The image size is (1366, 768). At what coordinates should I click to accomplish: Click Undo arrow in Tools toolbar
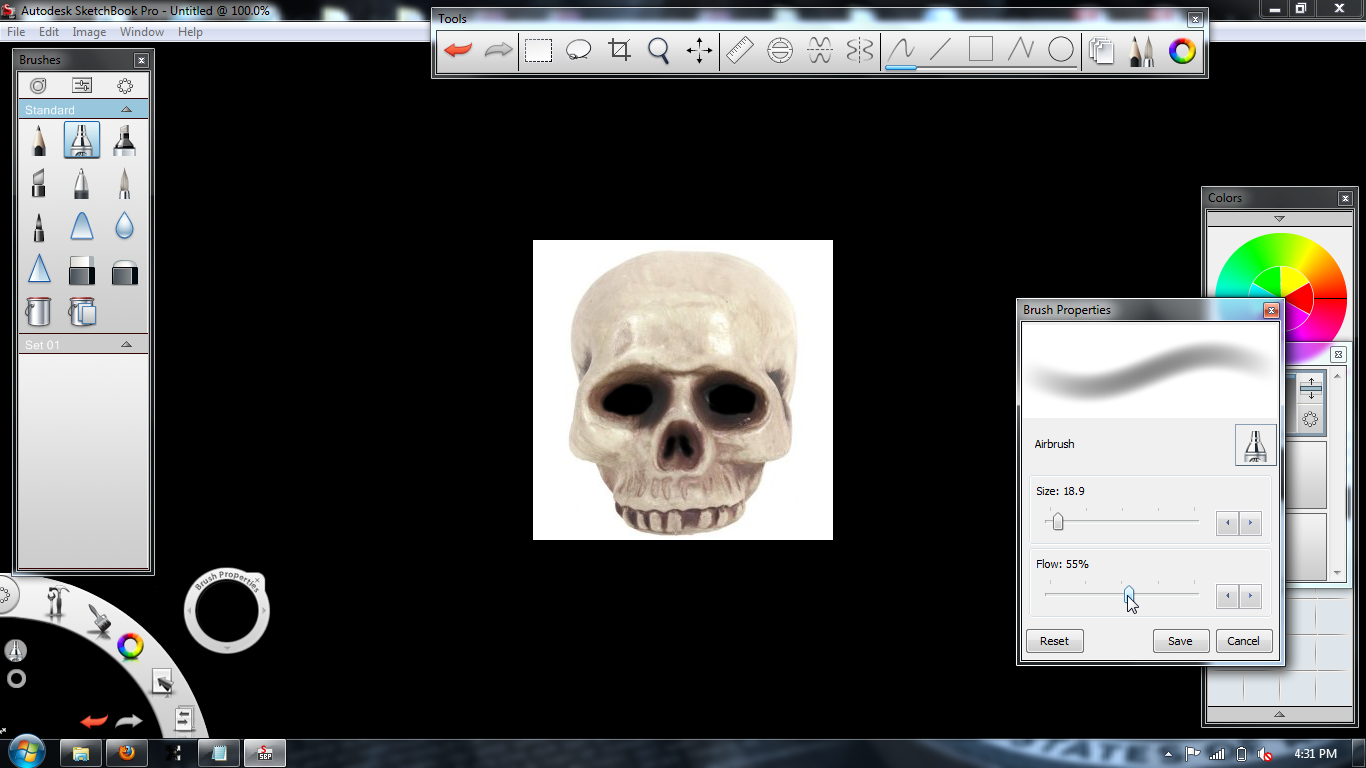coord(458,50)
